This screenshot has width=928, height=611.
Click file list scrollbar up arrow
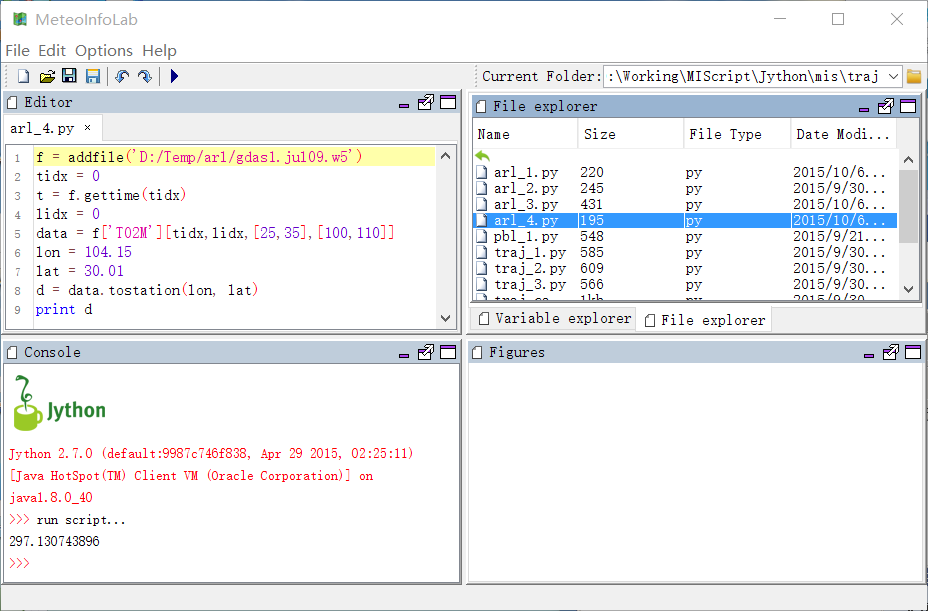coord(908,160)
